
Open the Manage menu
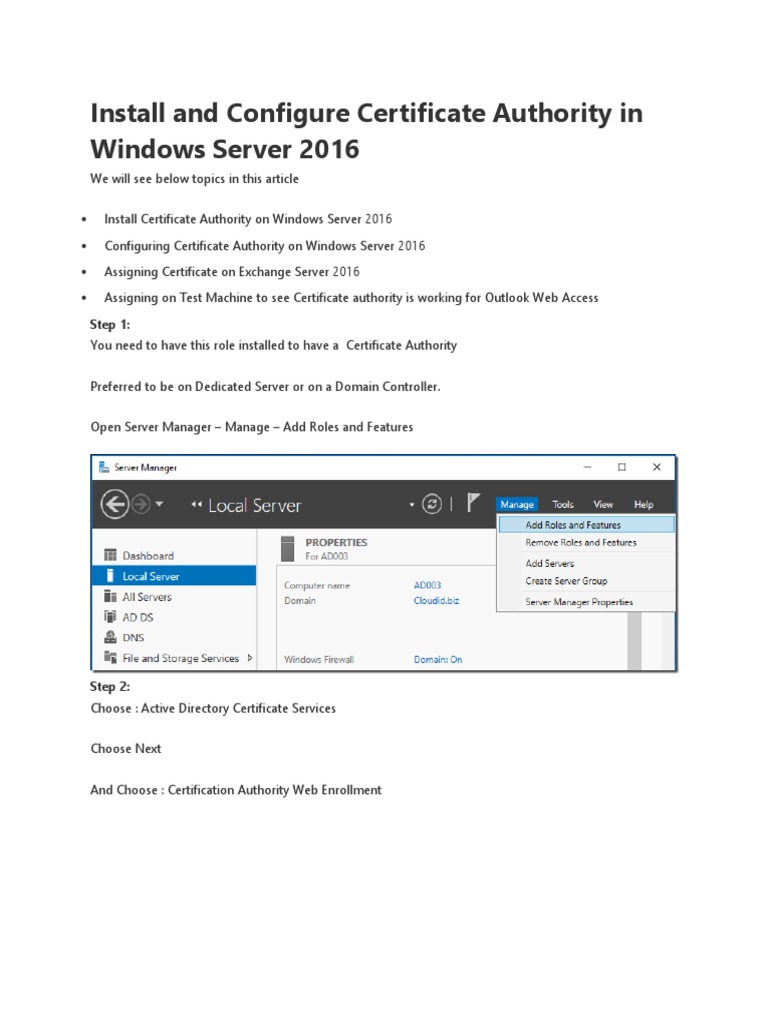pos(517,504)
